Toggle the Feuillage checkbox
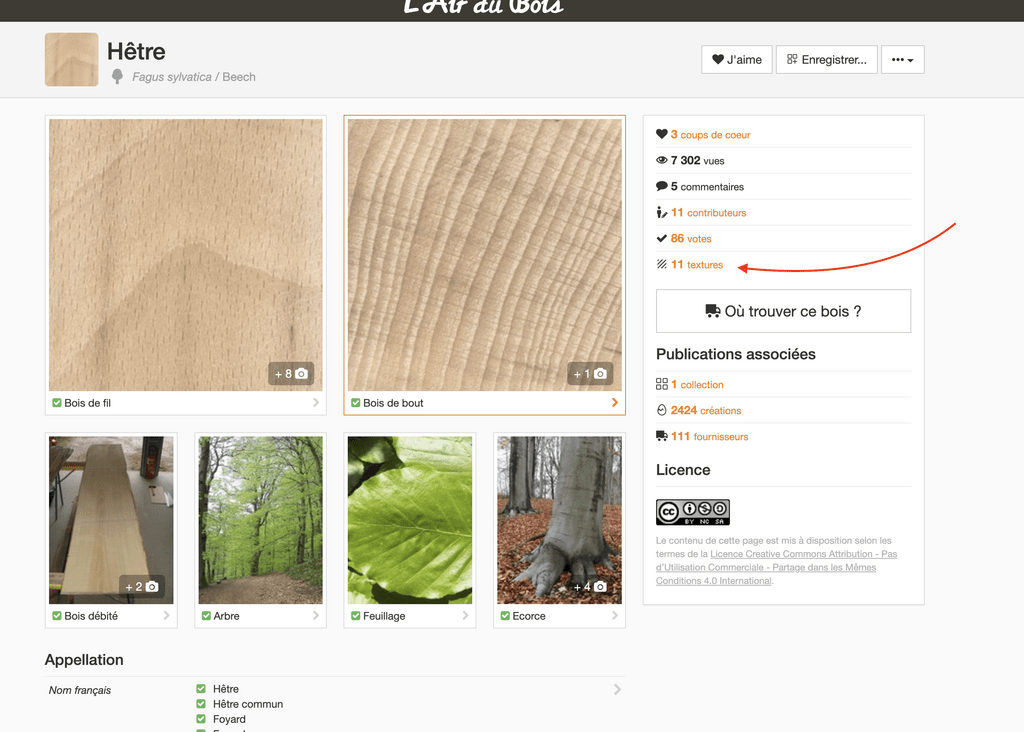Image resolution: width=1024 pixels, height=732 pixels. point(356,616)
